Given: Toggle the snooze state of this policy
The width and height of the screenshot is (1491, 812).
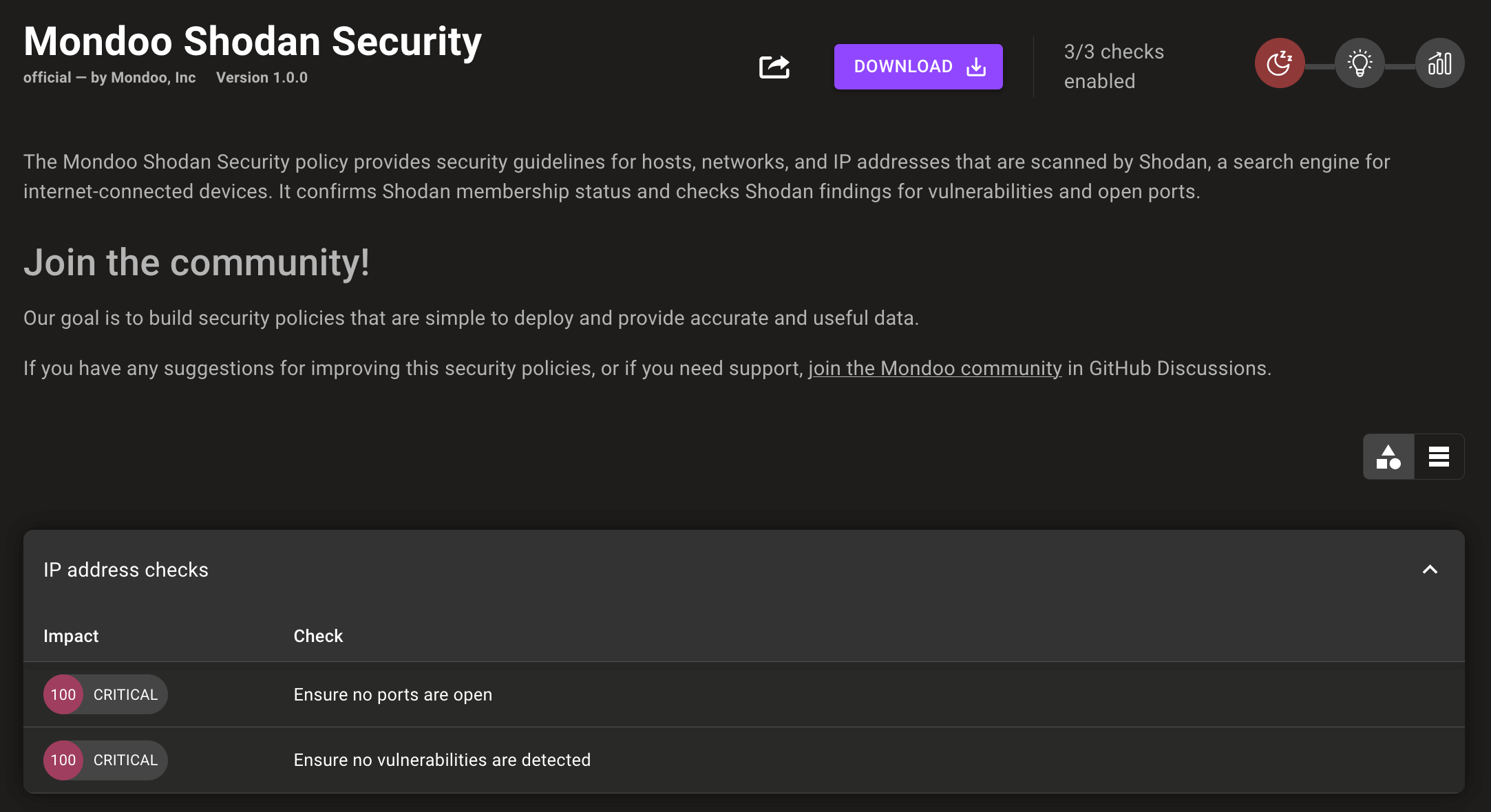Looking at the screenshot, I should pyautogui.click(x=1280, y=62).
